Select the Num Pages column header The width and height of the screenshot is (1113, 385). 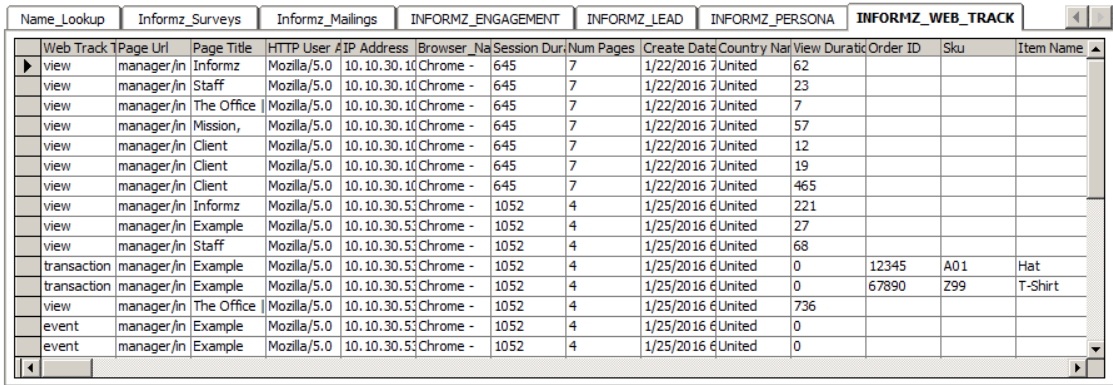click(603, 48)
